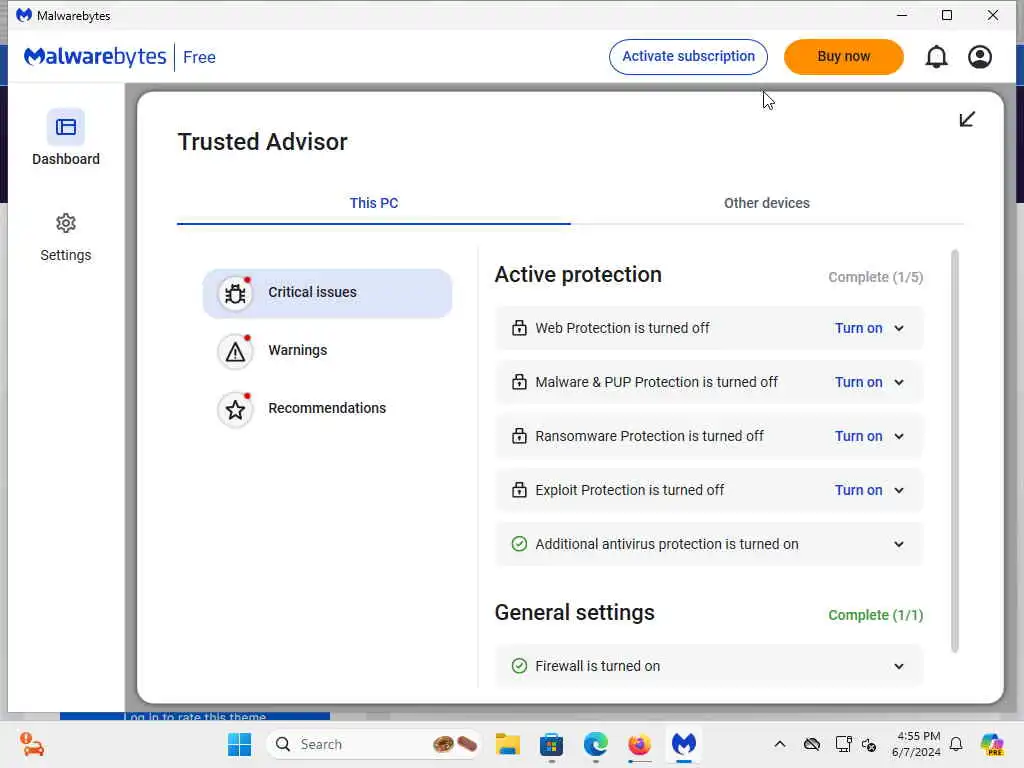Click the Malwarebytes taskbar icon
Screen dimensions: 1024x768
click(x=684, y=744)
